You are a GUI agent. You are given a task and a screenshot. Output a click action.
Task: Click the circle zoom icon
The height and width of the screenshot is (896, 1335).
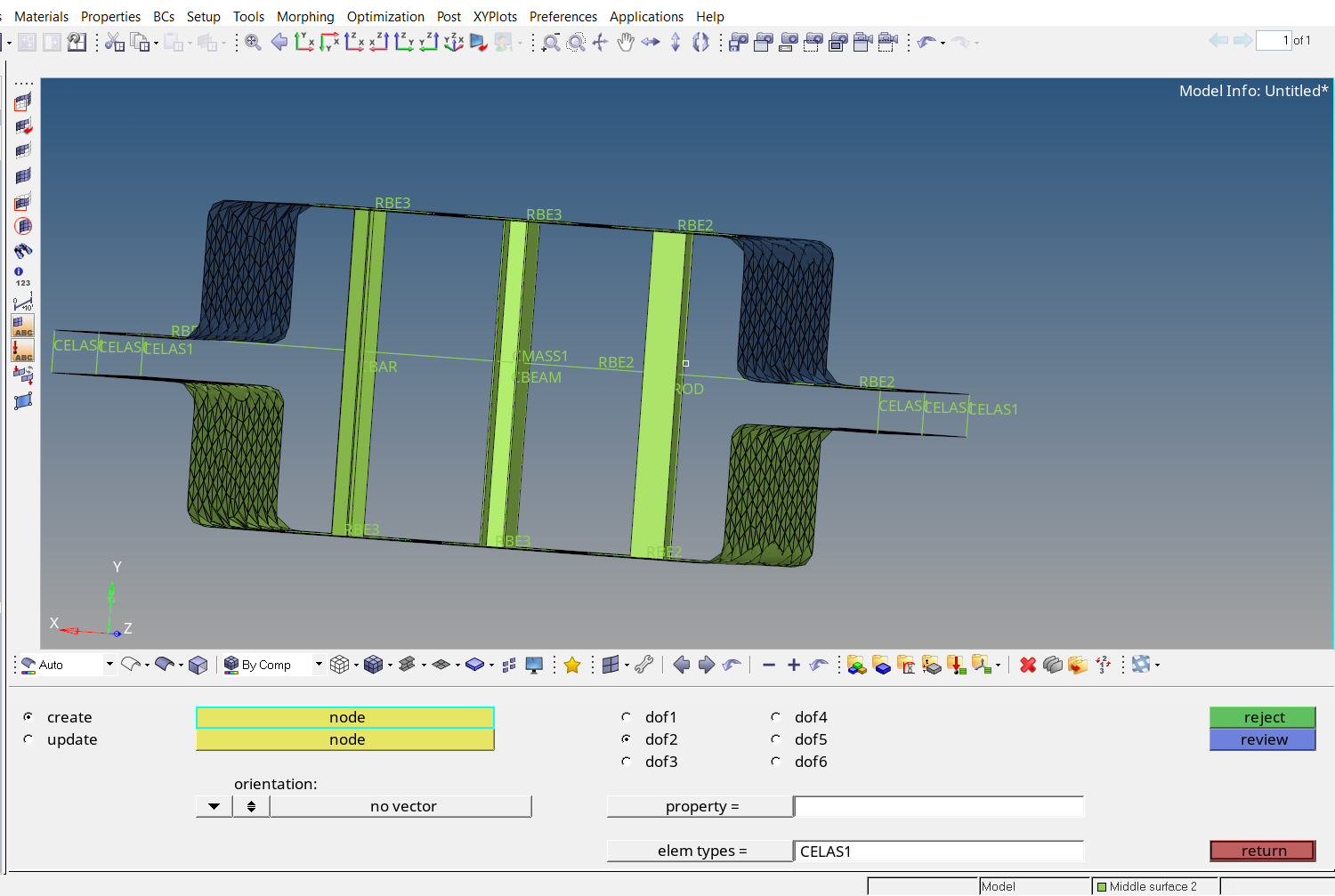coord(577,42)
